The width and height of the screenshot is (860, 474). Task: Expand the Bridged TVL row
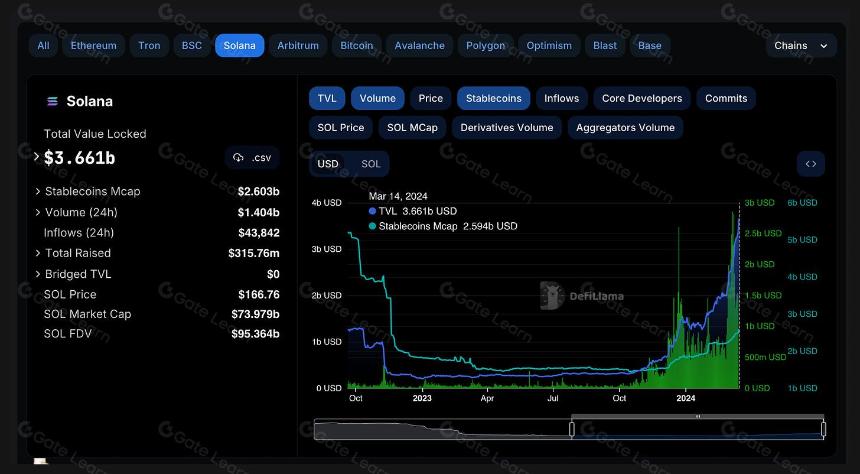[x=38, y=274]
